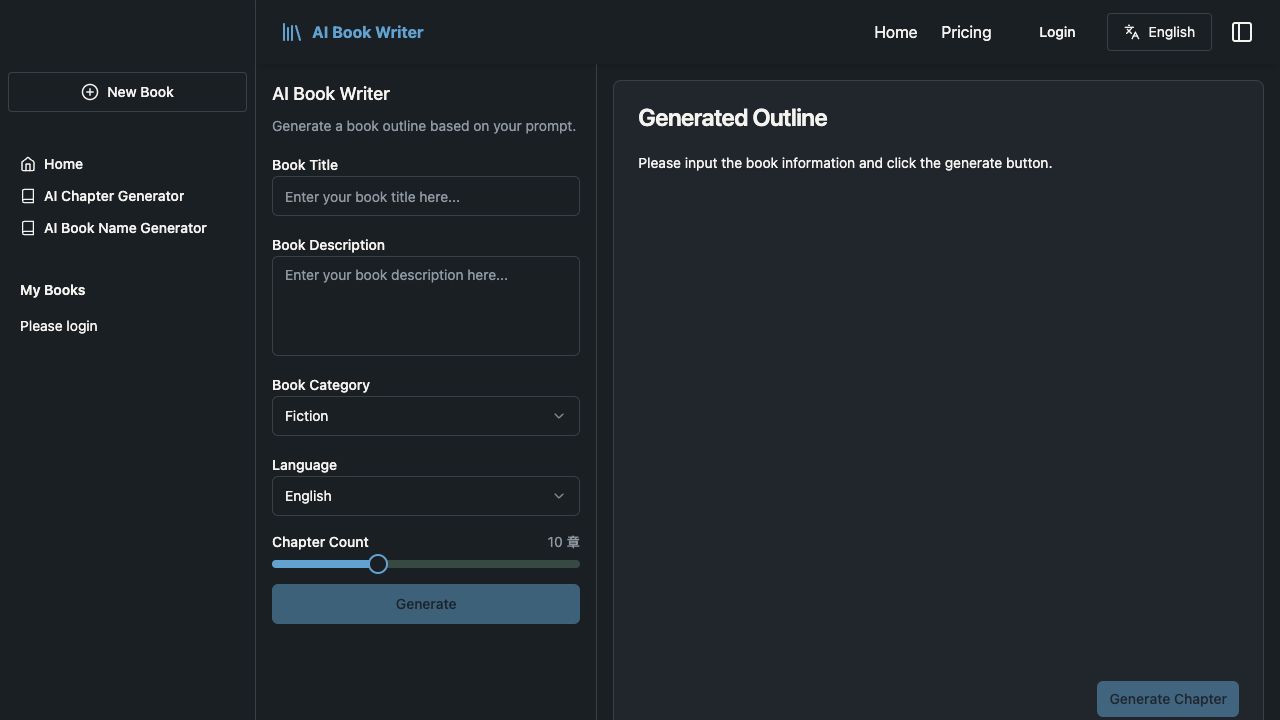
Task: Open the Pricing page from top navigation
Action: click(x=966, y=32)
